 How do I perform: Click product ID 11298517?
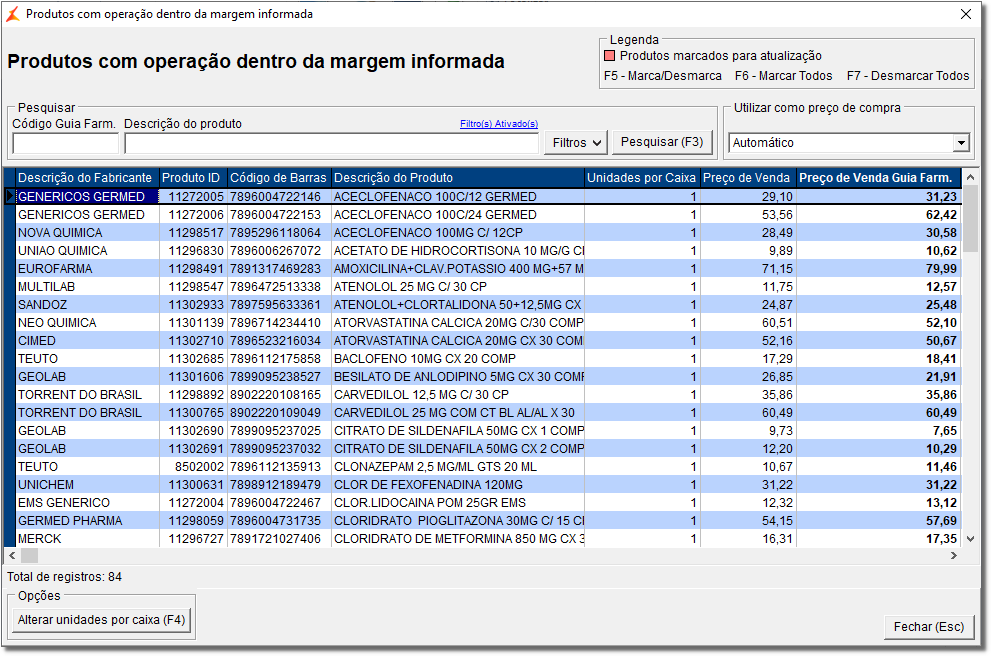coord(196,233)
